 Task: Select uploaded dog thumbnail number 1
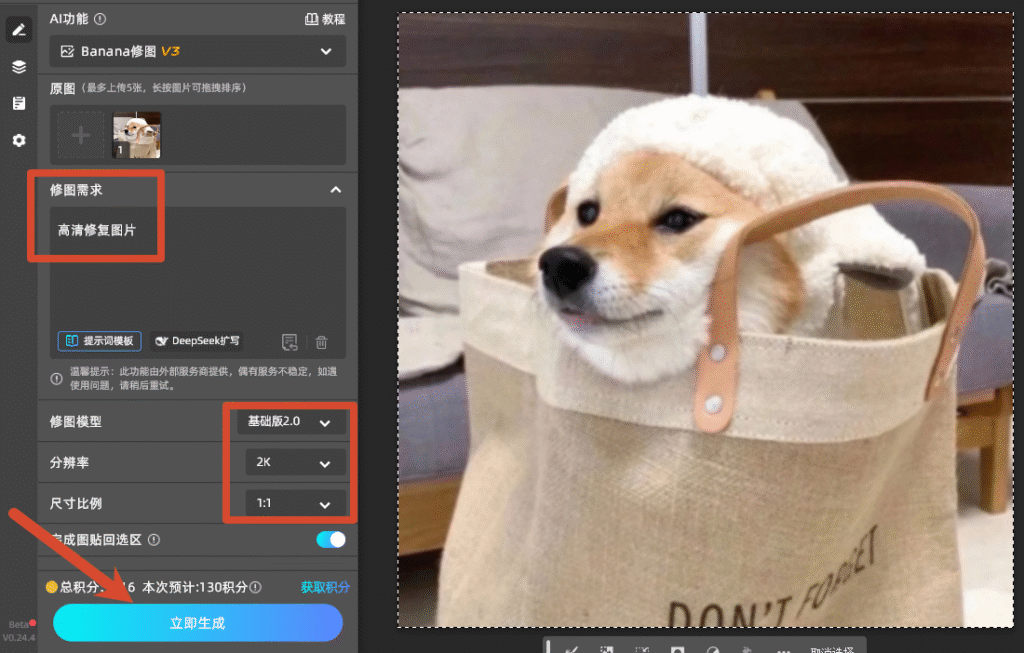click(136, 135)
